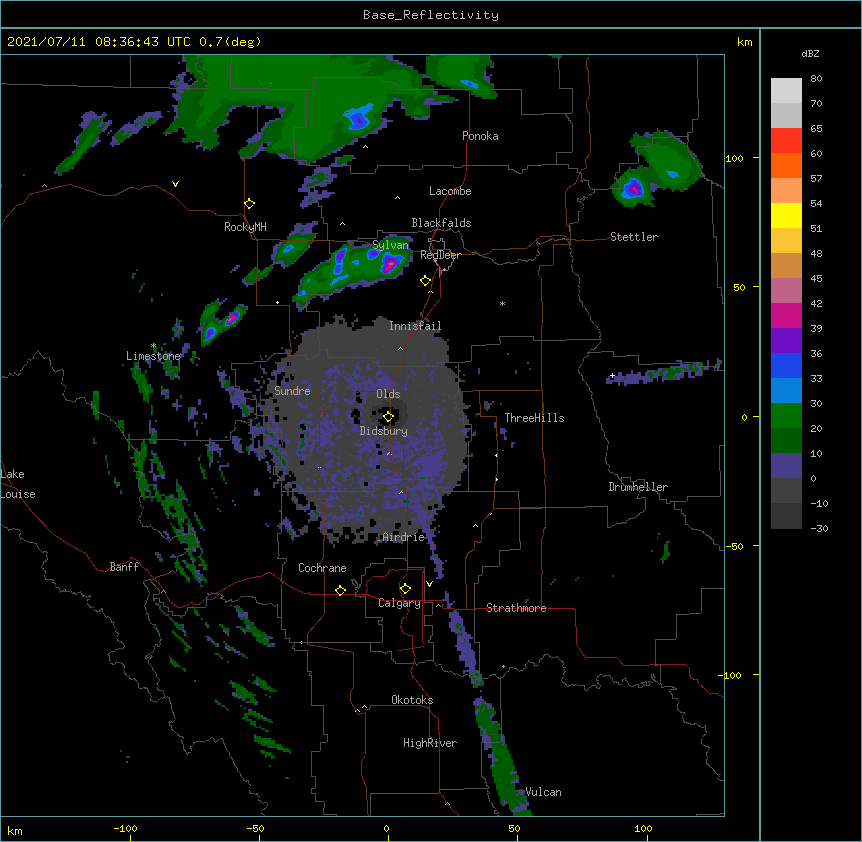The width and height of the screenshot is (862, 842).
Task: Click the yellow diamond marker below Cochrane
Action: pyautogui.click(x=340, y=590)
